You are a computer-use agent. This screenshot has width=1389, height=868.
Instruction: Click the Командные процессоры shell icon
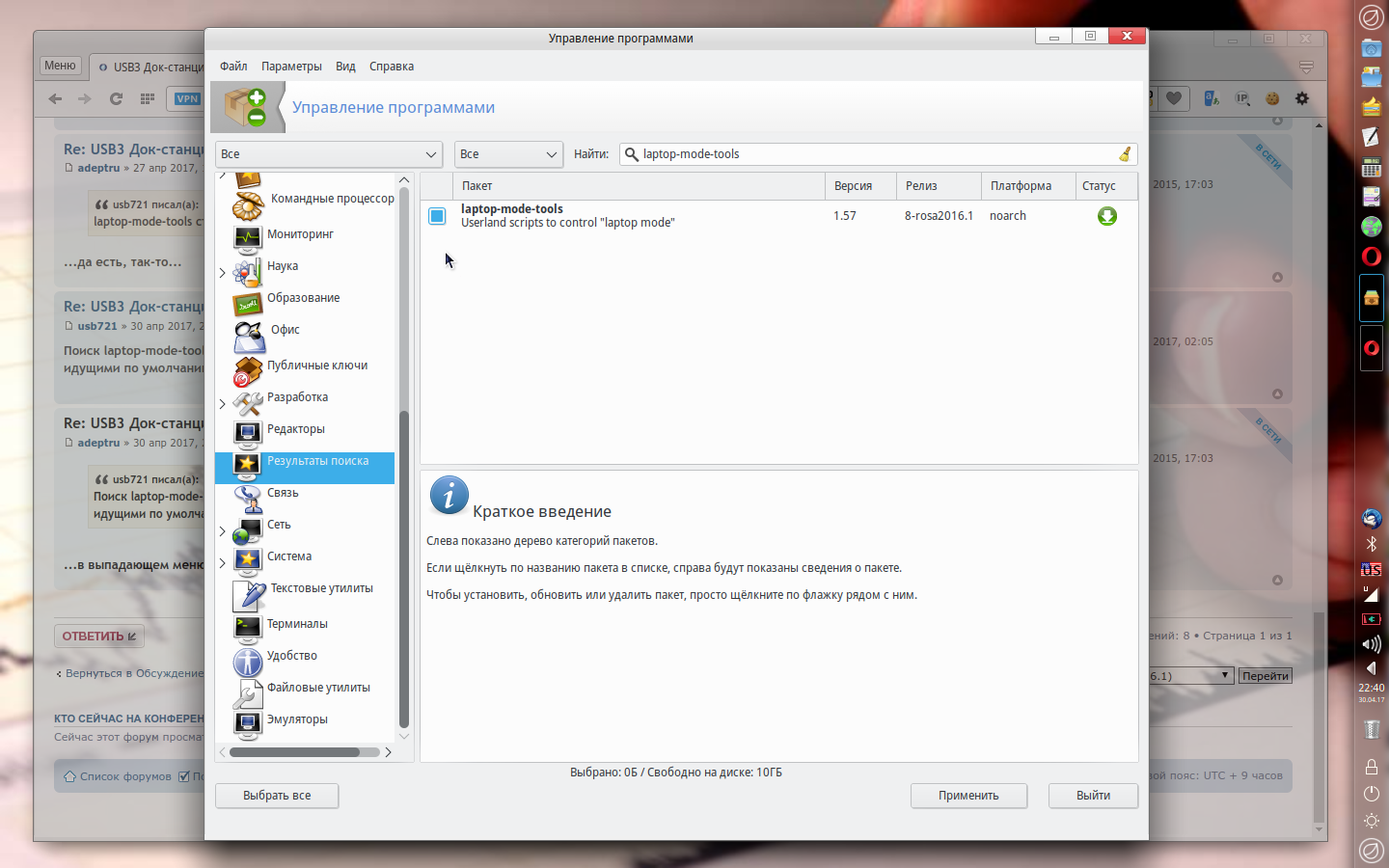pyautogui.click(x=250, y=205)
